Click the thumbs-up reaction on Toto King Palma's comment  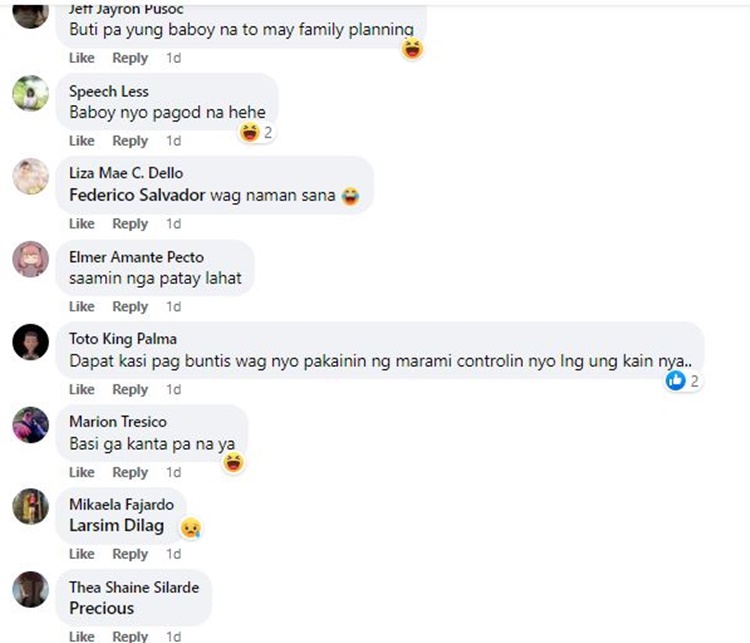(677, 381)
